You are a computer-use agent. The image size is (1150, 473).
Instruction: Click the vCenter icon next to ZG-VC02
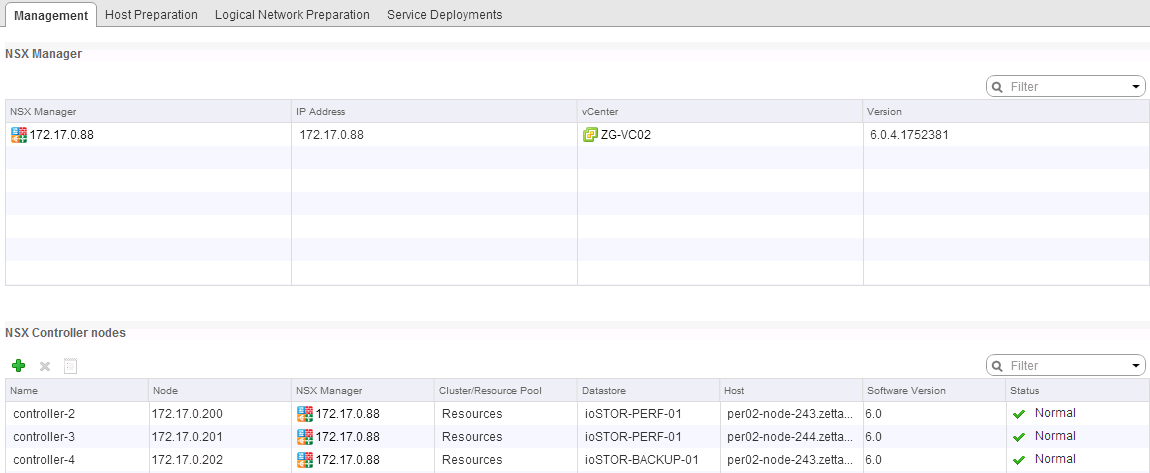(x=590, y=135)
